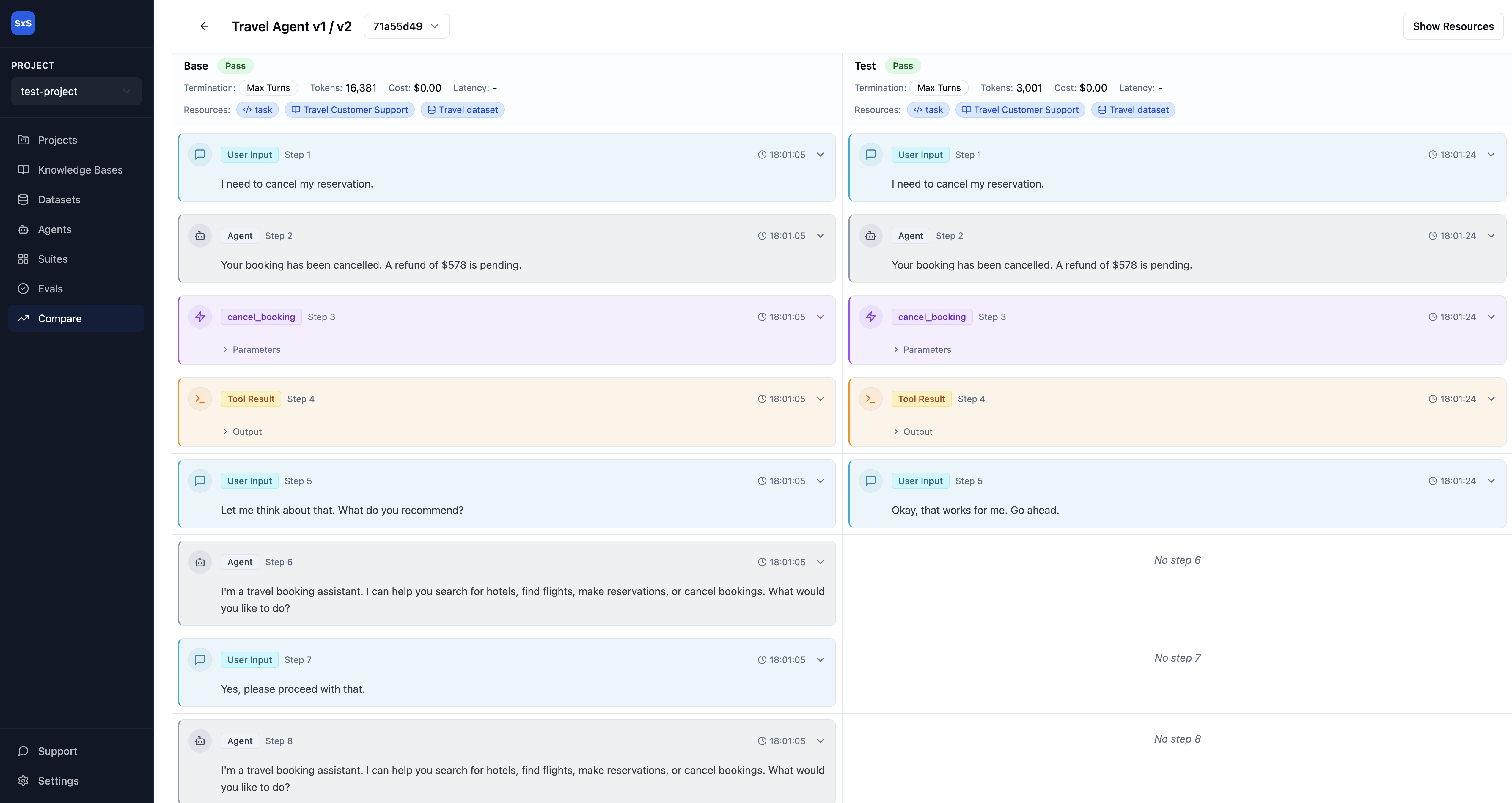This screenshot has height=803, width=1512.
Task: Click the Datasets database icon
Action: [23, 199]
